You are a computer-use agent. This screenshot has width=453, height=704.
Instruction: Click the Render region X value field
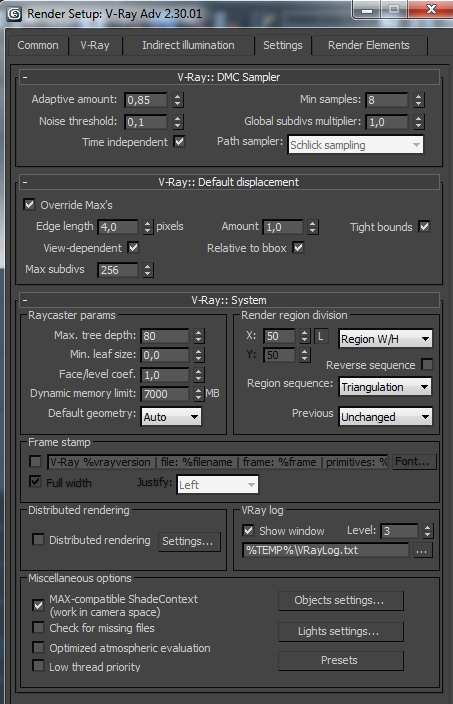pos(279,336)
